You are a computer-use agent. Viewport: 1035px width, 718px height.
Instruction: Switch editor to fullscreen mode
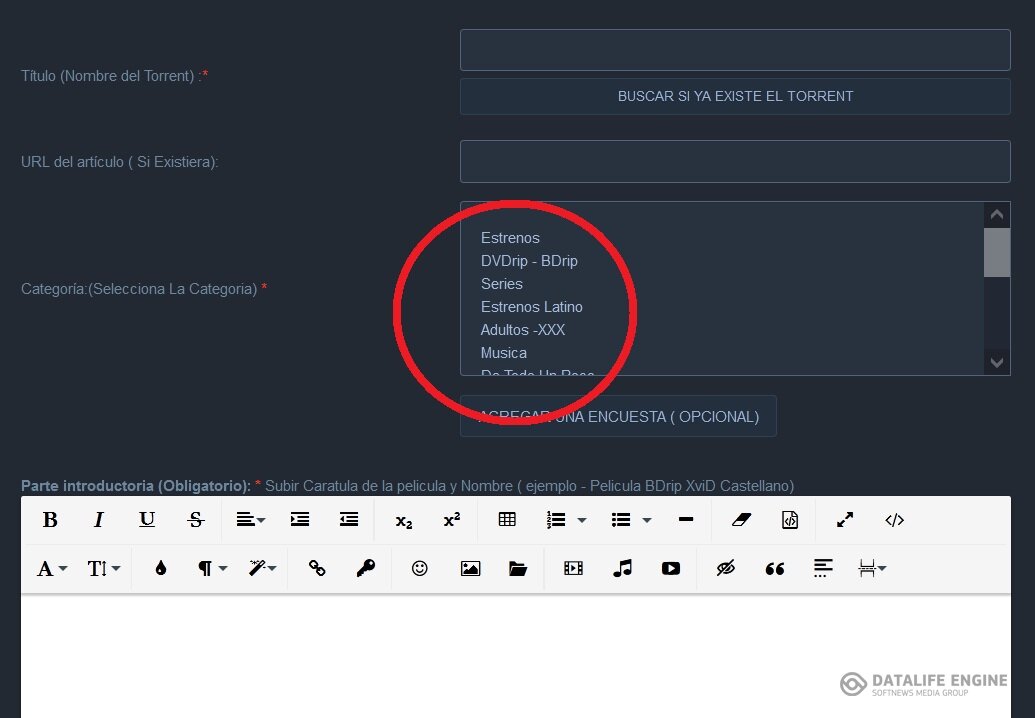(845, 520)
